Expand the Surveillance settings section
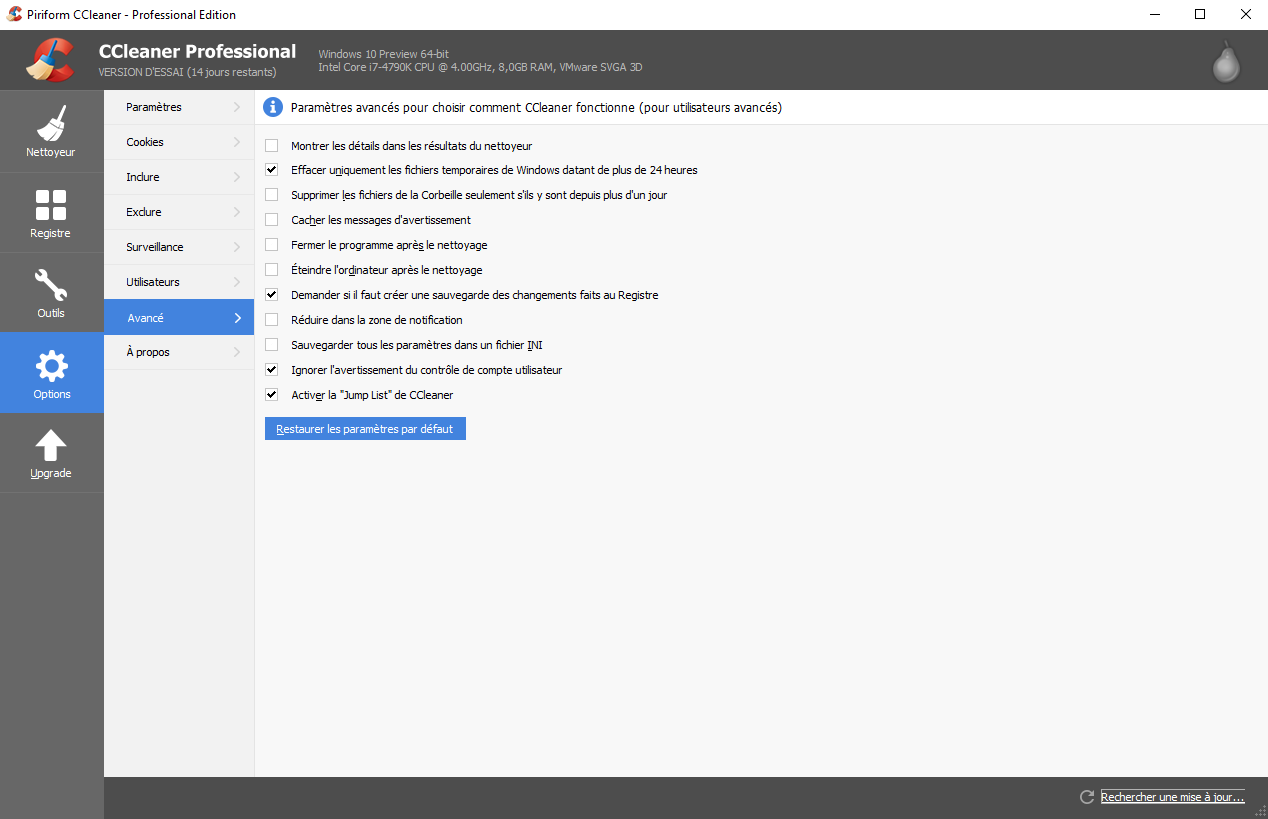Screen dimensions: 1268x819 178,246
